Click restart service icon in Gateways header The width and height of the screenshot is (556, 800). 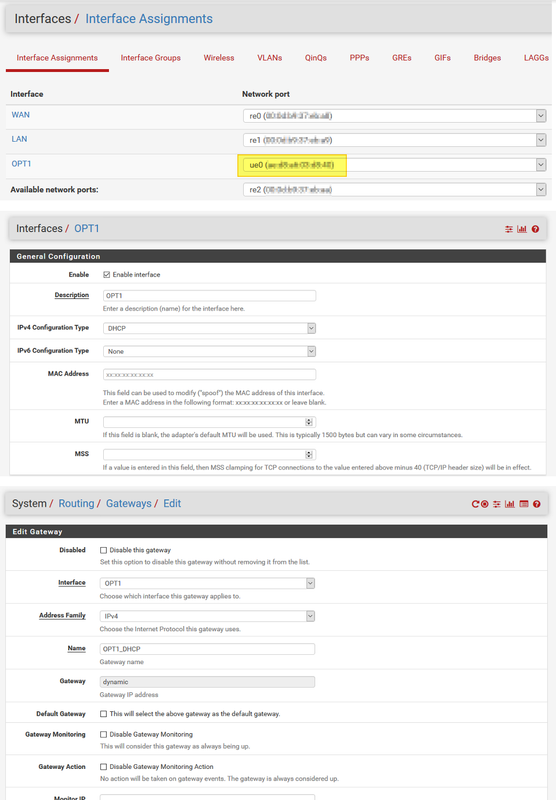pos(475,504)
